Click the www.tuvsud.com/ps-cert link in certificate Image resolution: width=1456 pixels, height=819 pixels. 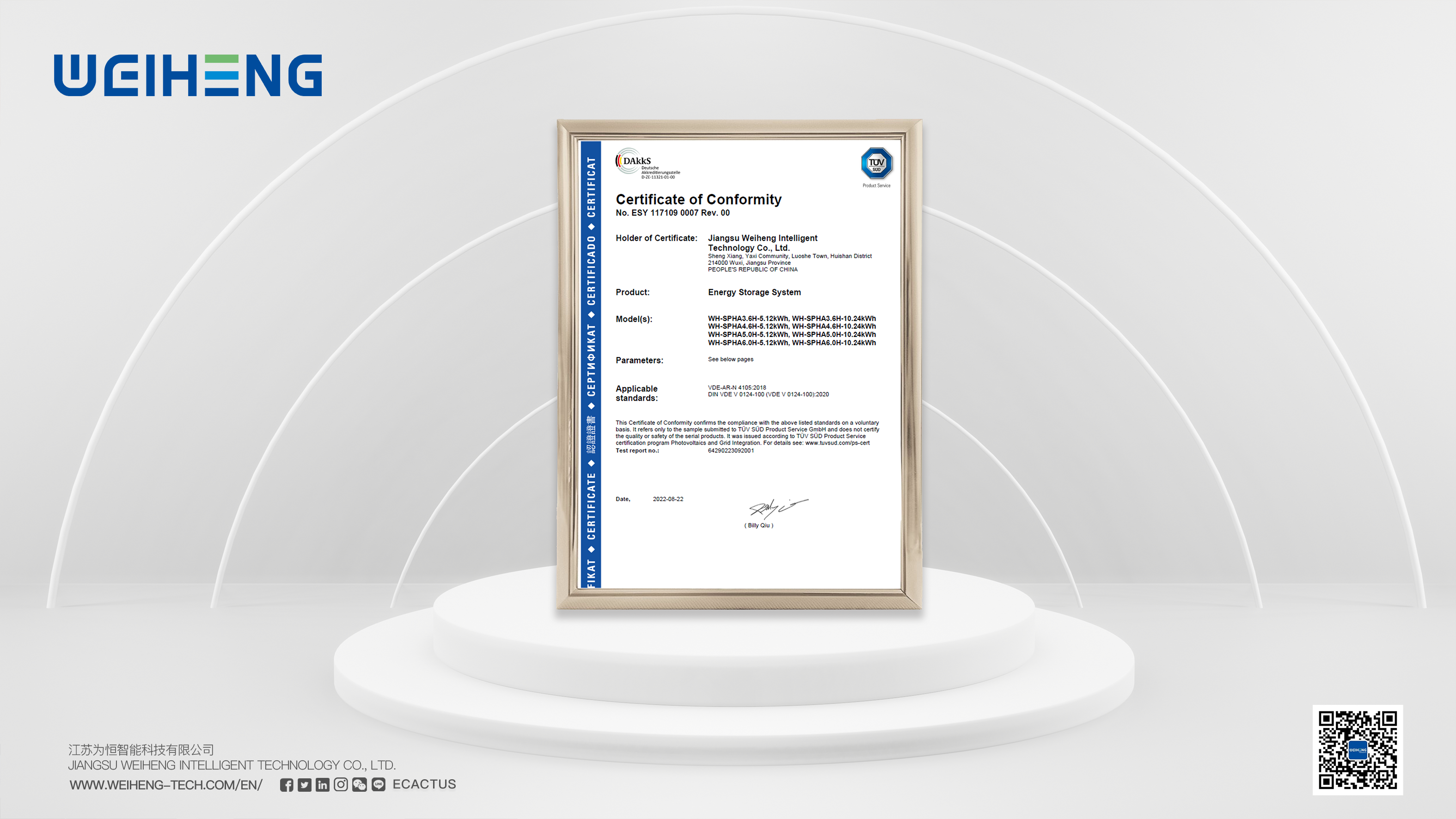[x=837, y=443]
